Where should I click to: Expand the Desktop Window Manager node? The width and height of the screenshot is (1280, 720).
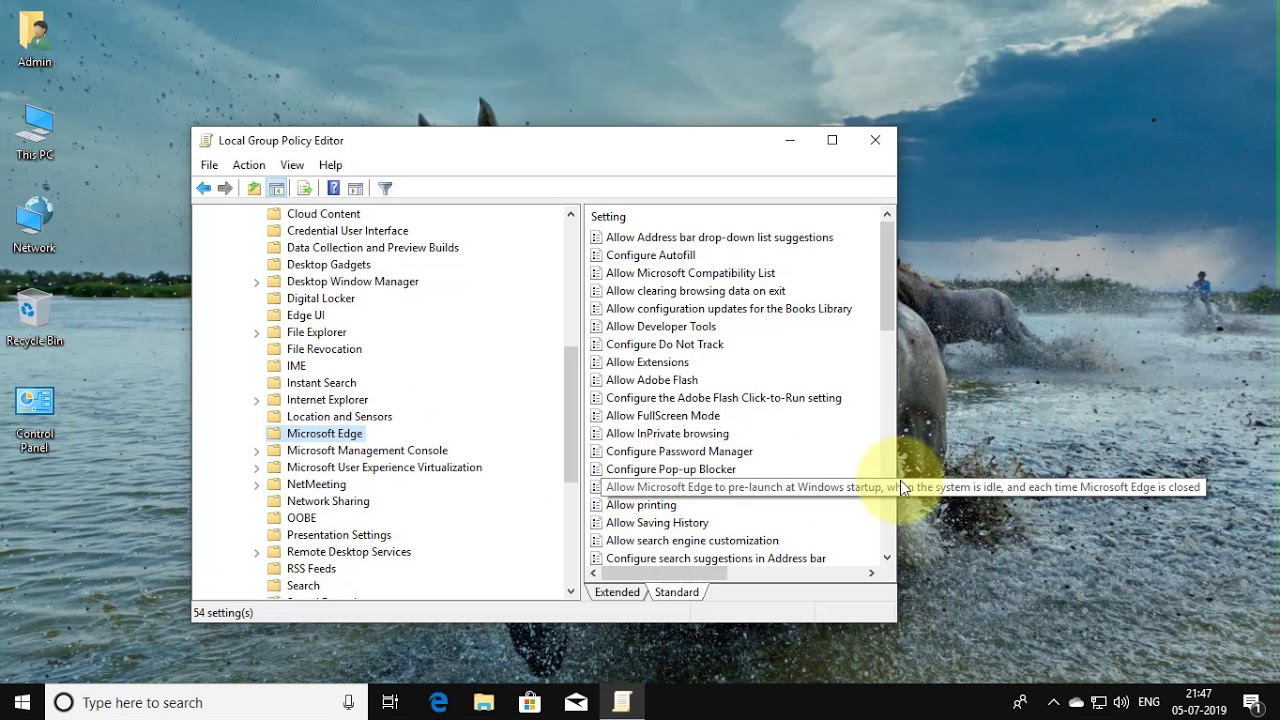click(x=257, y=283)
